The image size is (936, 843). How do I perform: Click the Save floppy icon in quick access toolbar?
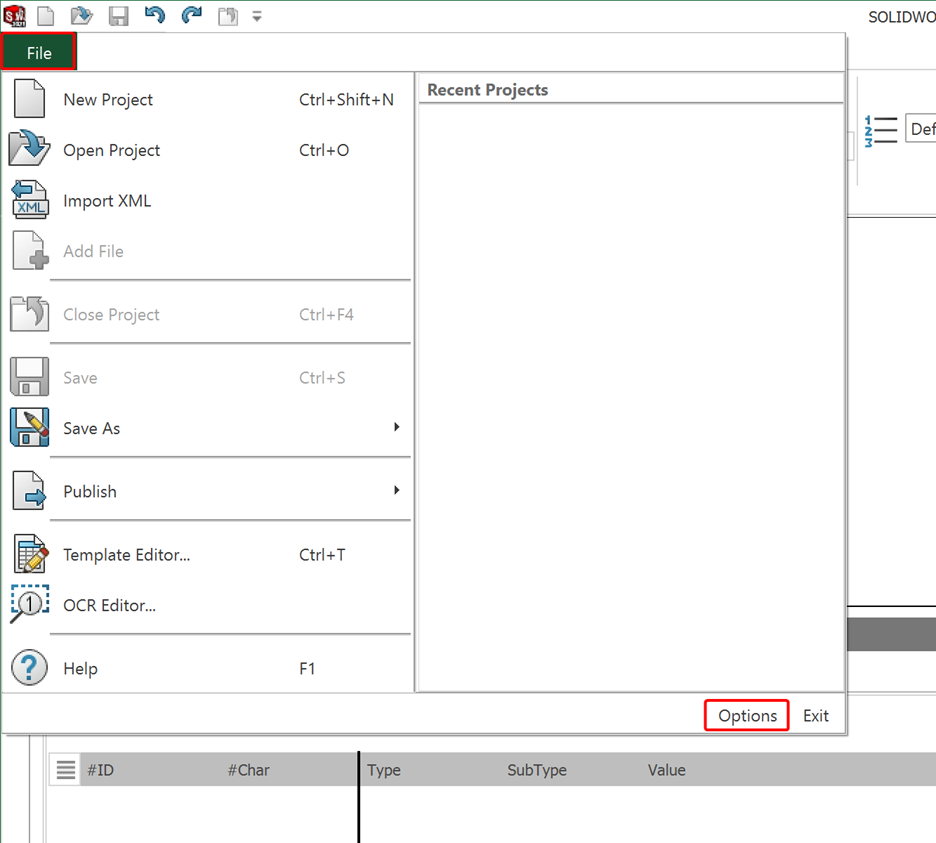pos(119,16)
